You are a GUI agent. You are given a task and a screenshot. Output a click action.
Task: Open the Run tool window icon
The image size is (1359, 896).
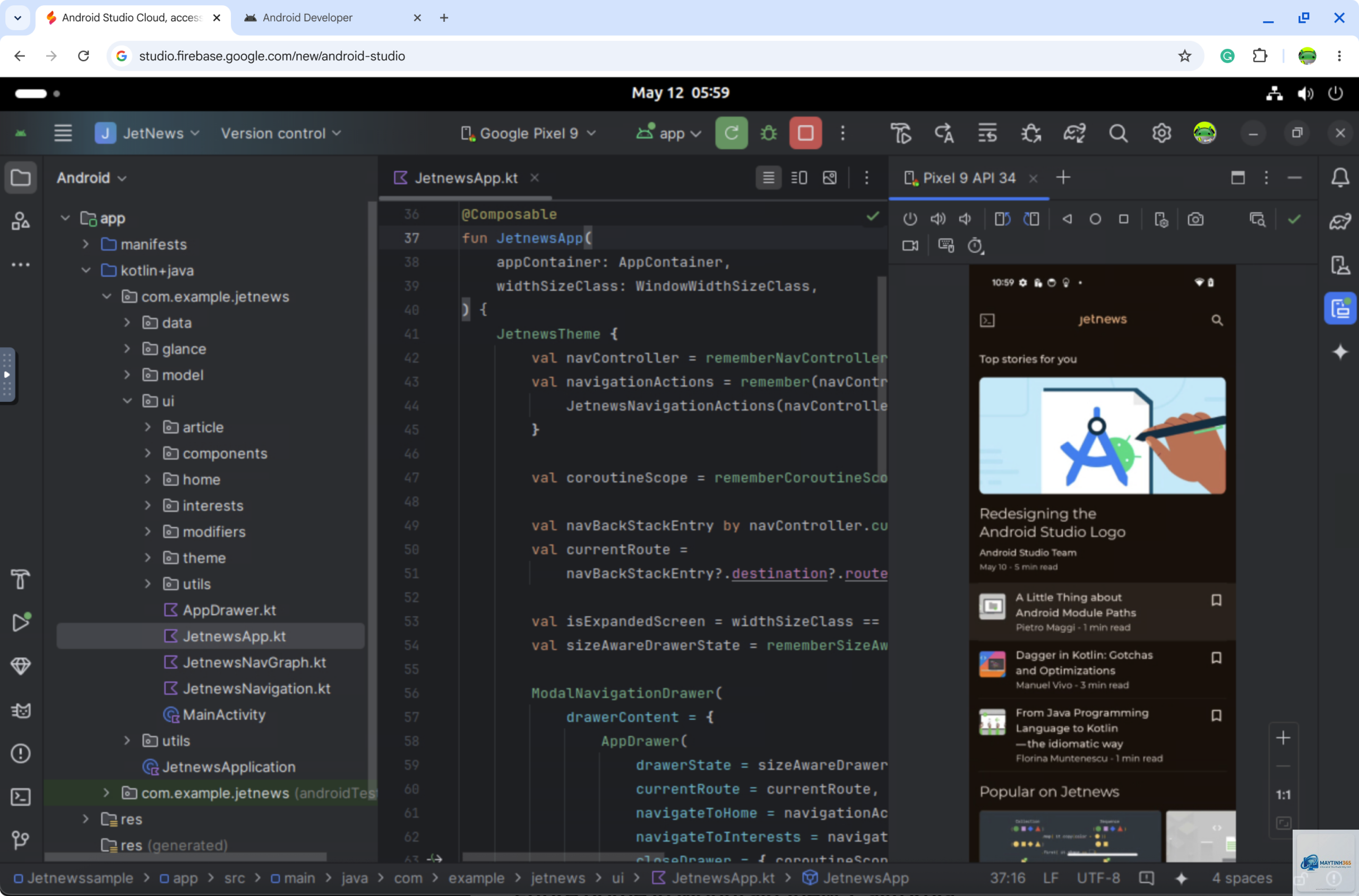point(21,622)
